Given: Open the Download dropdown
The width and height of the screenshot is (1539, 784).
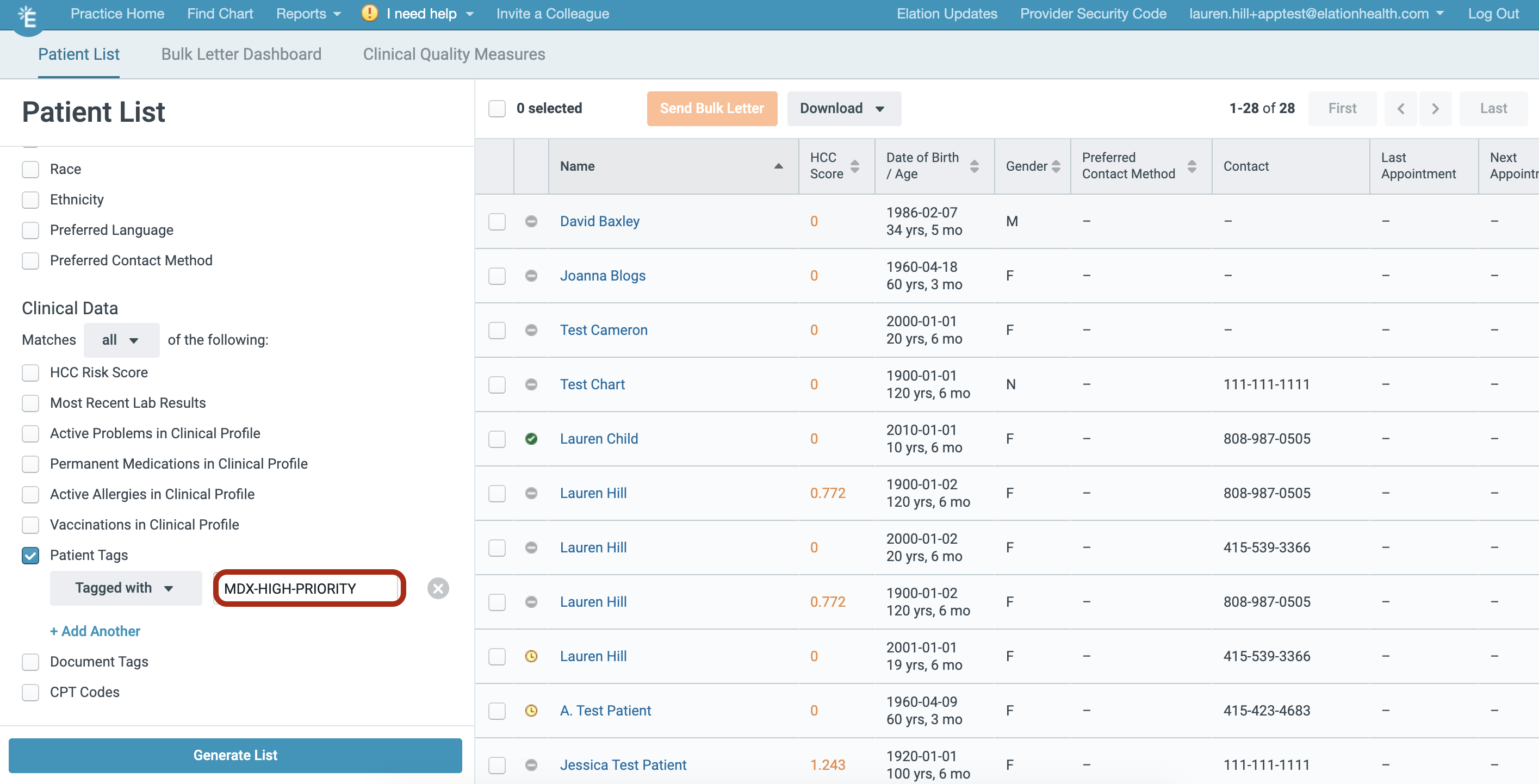Looking at the screenshot, I should (843, 109).
